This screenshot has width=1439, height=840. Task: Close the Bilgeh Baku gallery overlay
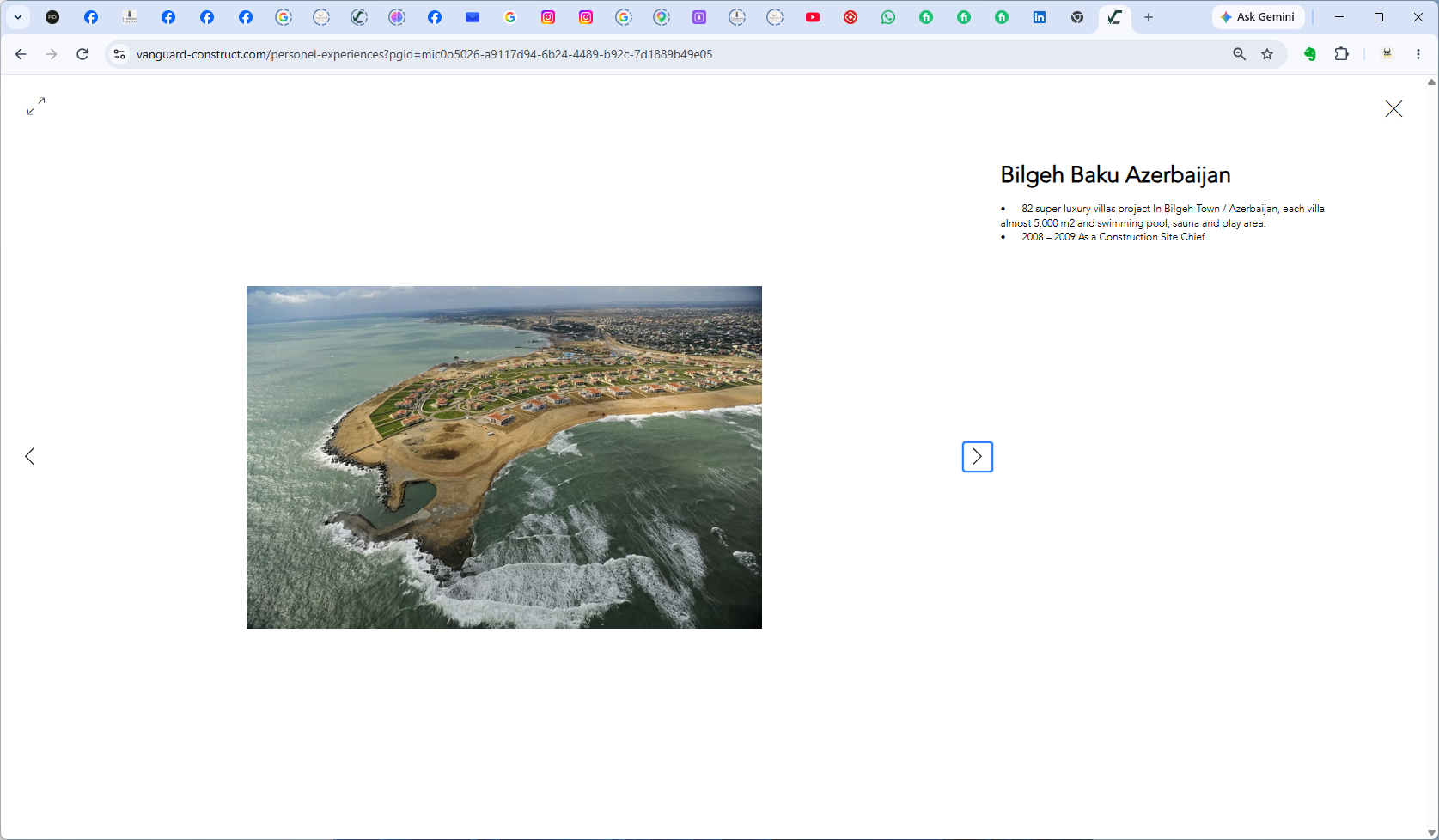(x=1393, y=108)
